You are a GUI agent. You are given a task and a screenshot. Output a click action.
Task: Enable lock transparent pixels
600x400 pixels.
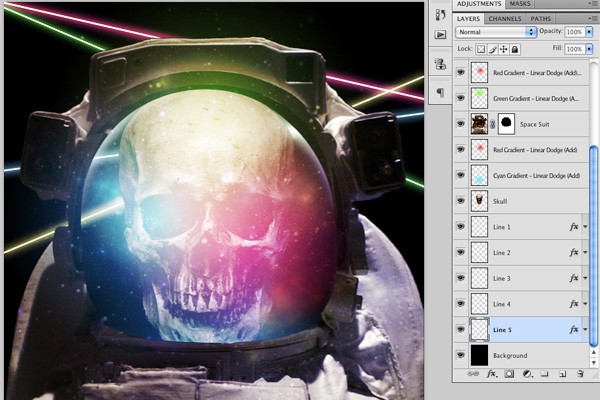coord(481,49)
